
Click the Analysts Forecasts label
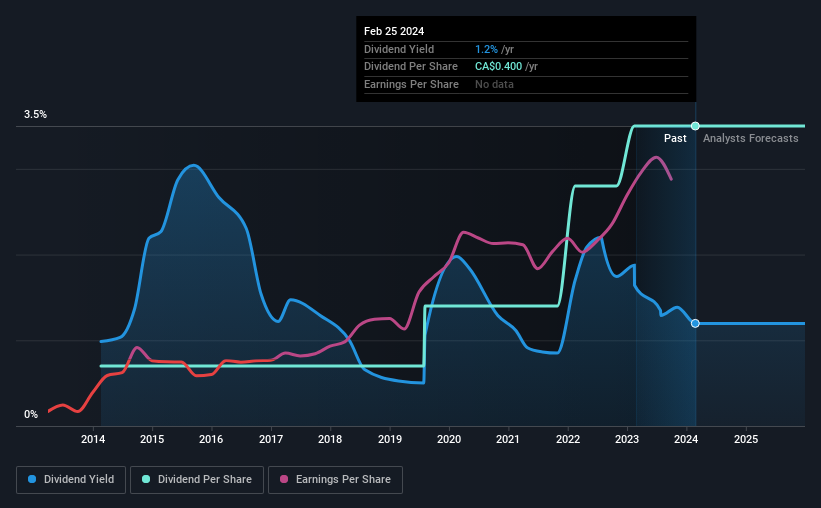750,138
